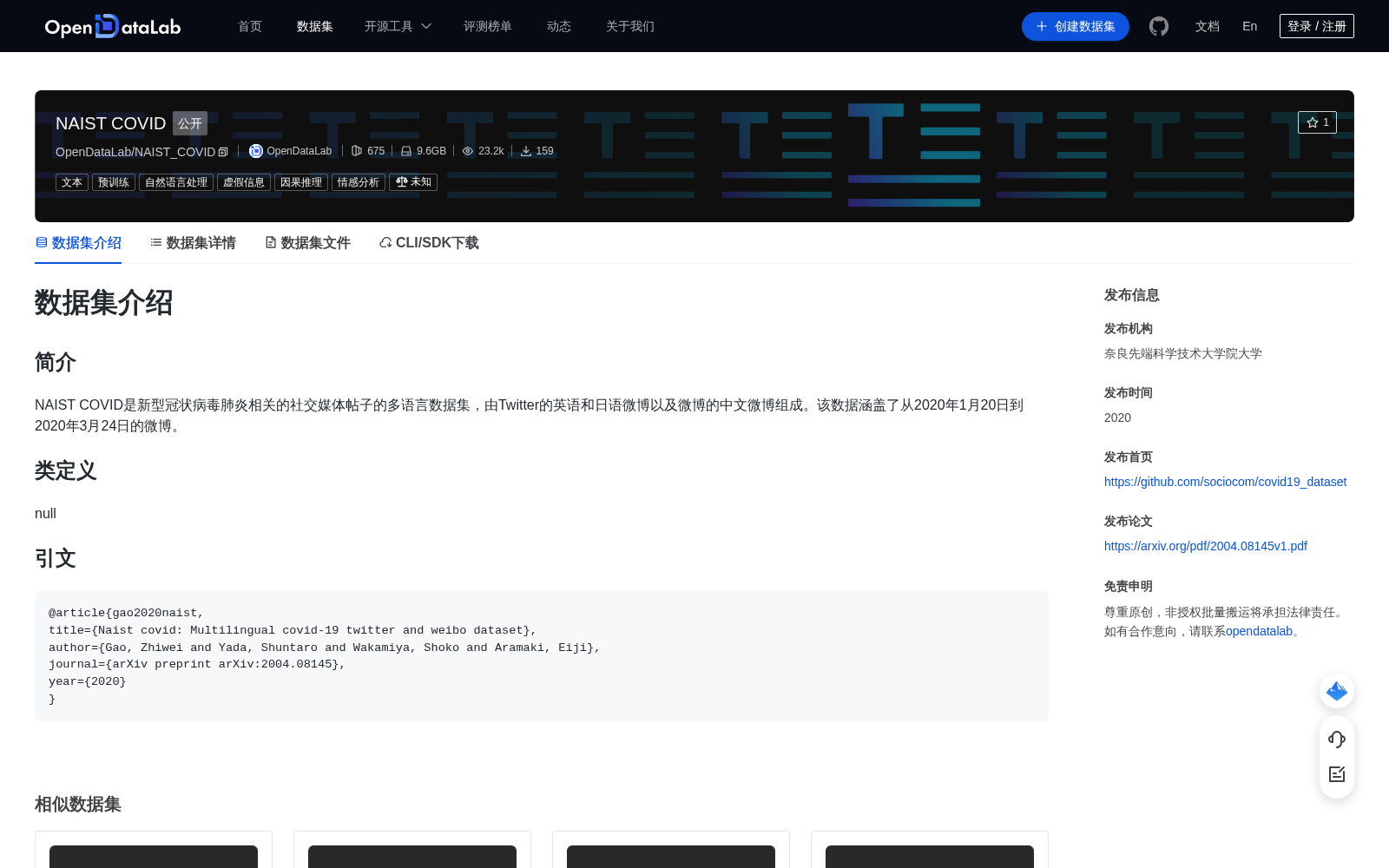Open the GitHub icon link

coord(1159,26)
